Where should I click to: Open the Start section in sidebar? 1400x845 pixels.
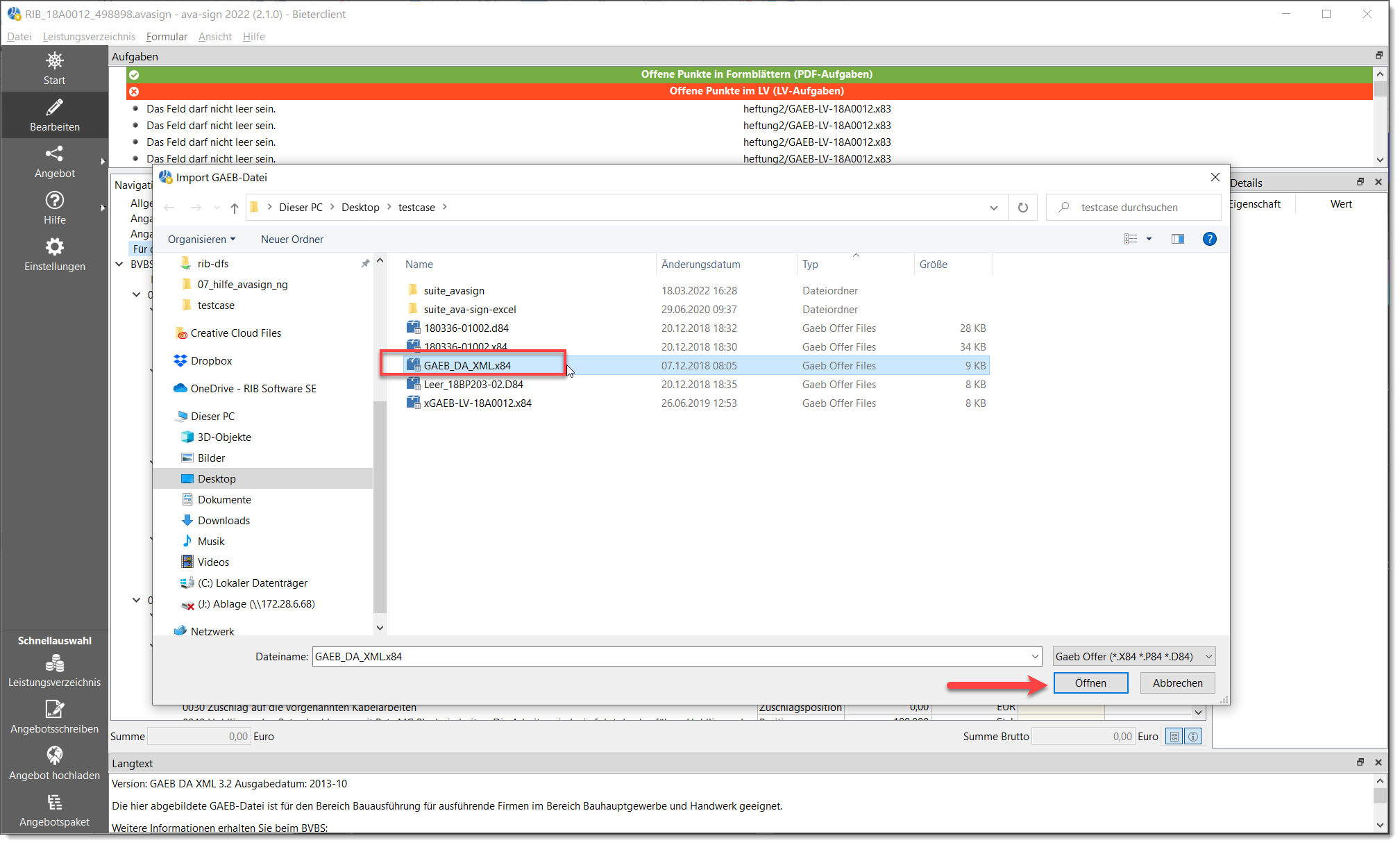(x=54, y=69)
